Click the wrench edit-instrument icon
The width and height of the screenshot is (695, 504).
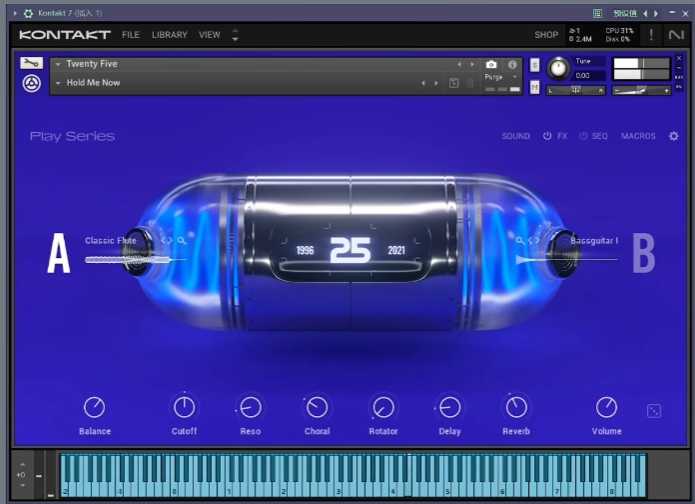click(x=31, y=63)
